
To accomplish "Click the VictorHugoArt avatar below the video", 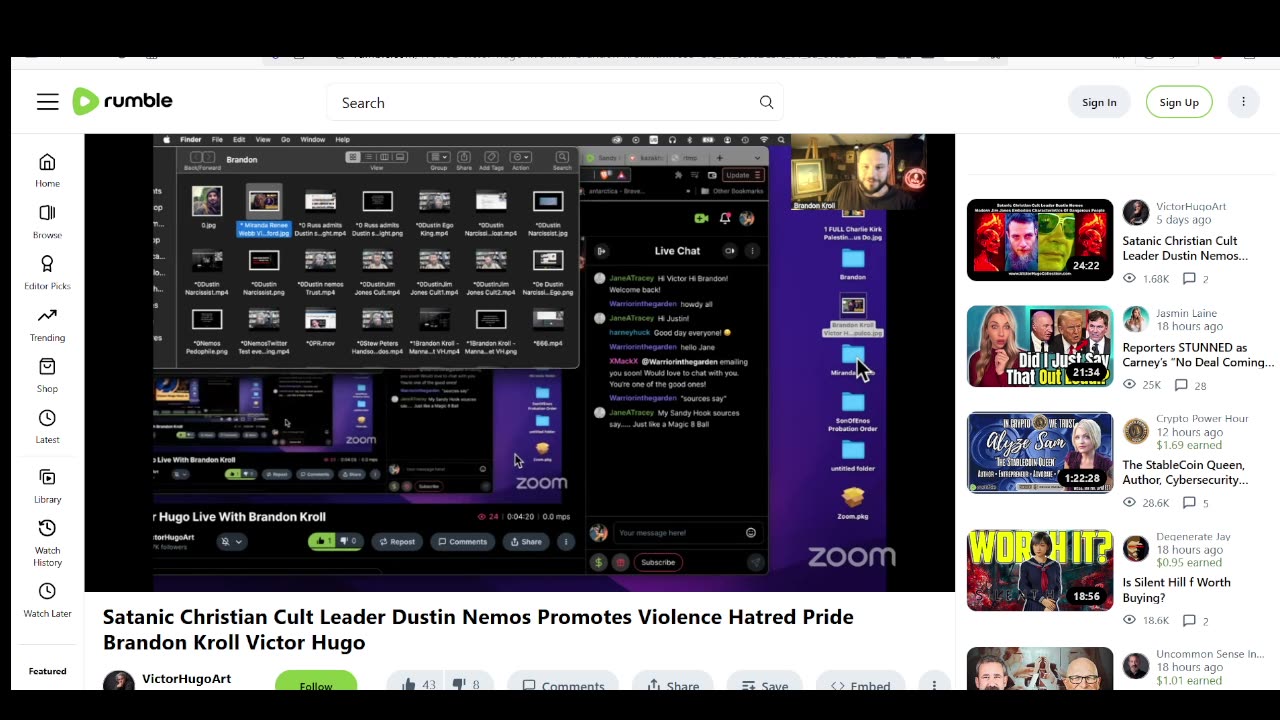I will [119, 681].
